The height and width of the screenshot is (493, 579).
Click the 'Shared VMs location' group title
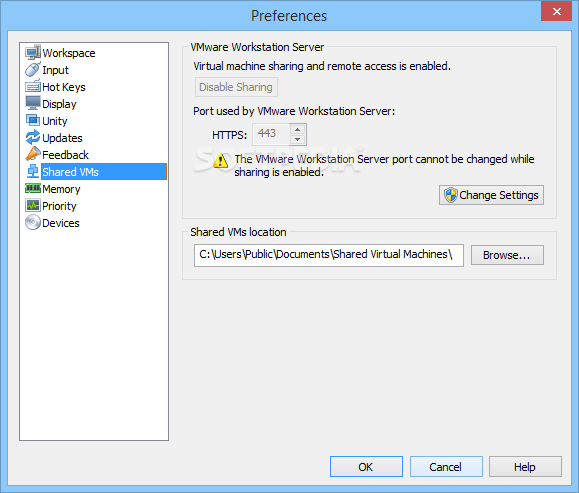tap(238, 232)
